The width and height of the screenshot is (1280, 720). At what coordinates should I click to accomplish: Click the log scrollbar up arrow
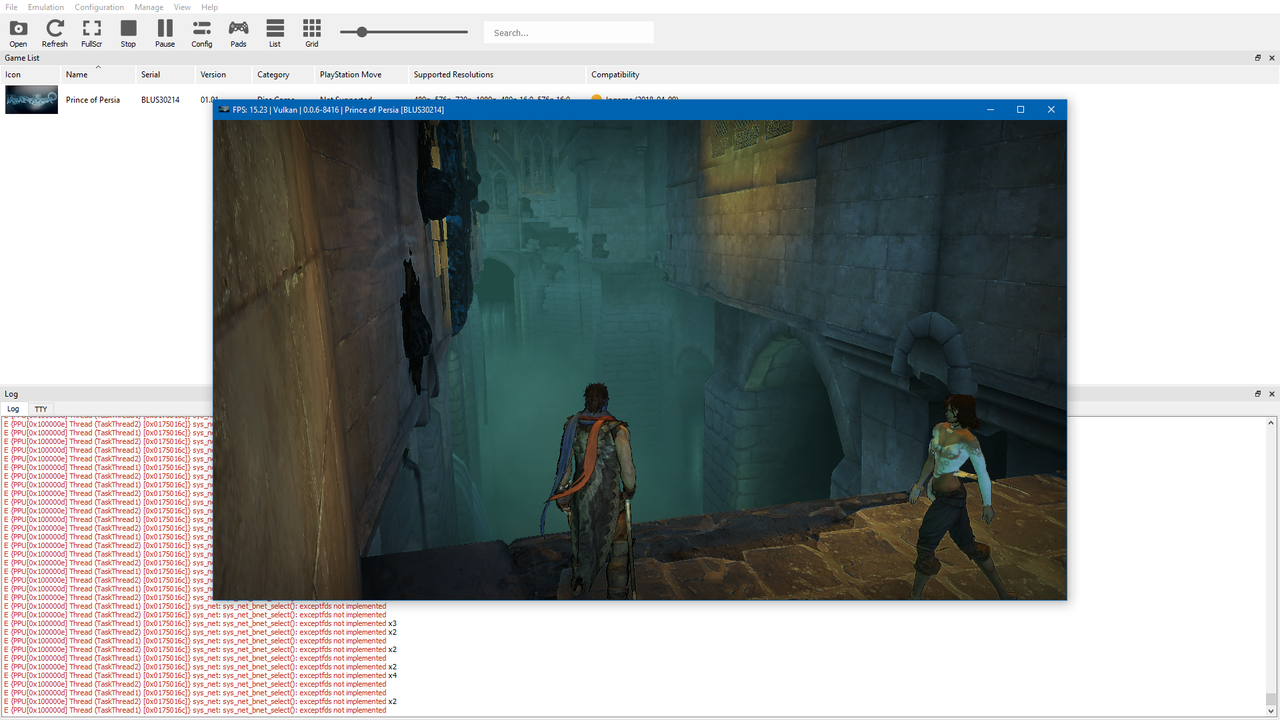1272,423
